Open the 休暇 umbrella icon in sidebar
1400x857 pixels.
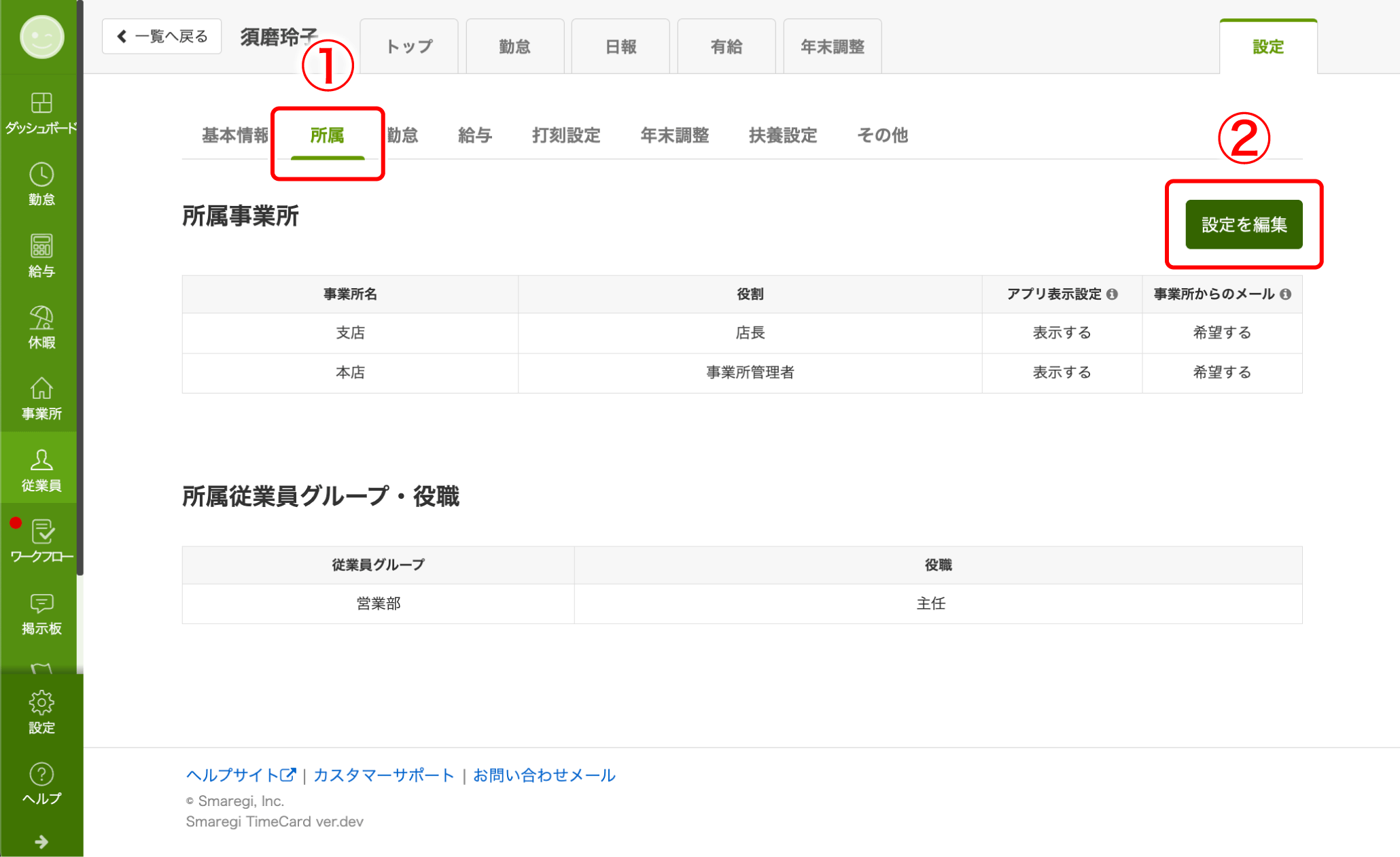click(x=41, y=327)
